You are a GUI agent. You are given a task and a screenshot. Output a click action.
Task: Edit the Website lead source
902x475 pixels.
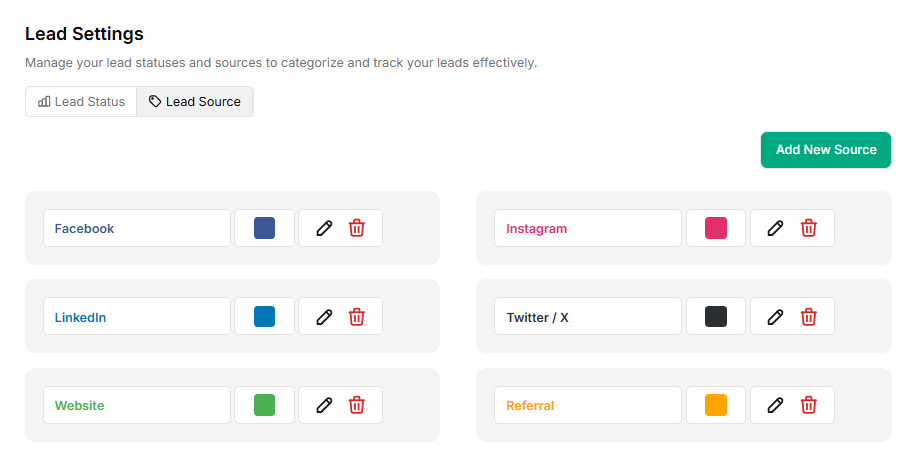tap(324, 405)
